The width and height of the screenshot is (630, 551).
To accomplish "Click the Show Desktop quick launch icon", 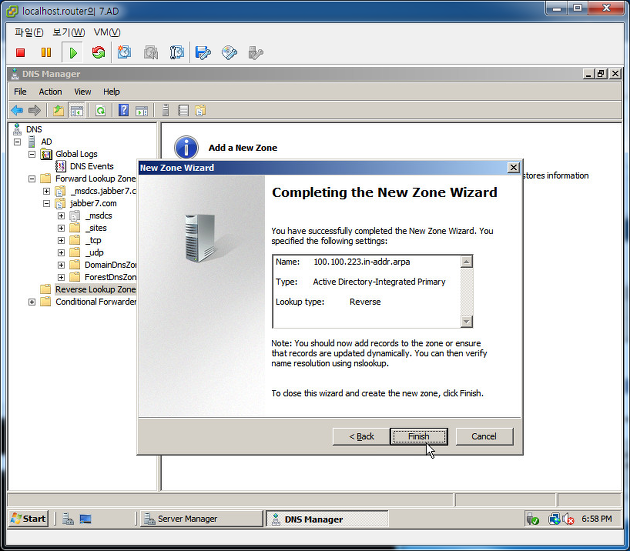I will coord(85,519).
